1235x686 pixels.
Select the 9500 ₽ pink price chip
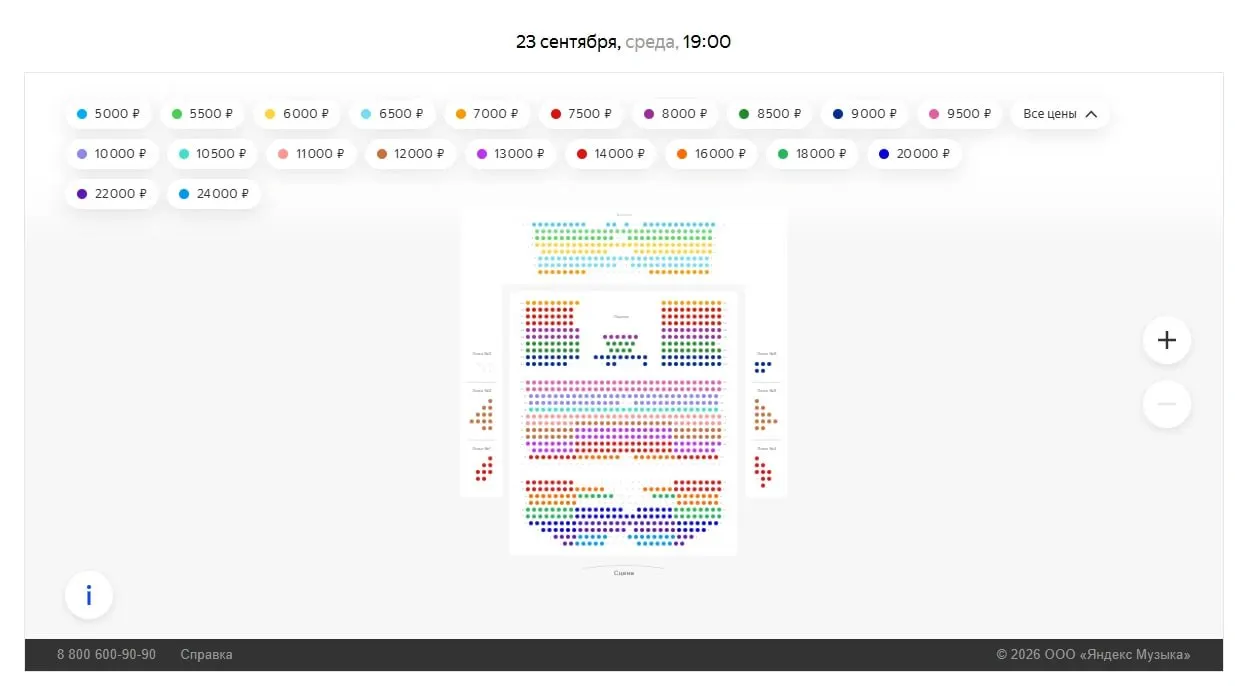(x=959, y=114)
